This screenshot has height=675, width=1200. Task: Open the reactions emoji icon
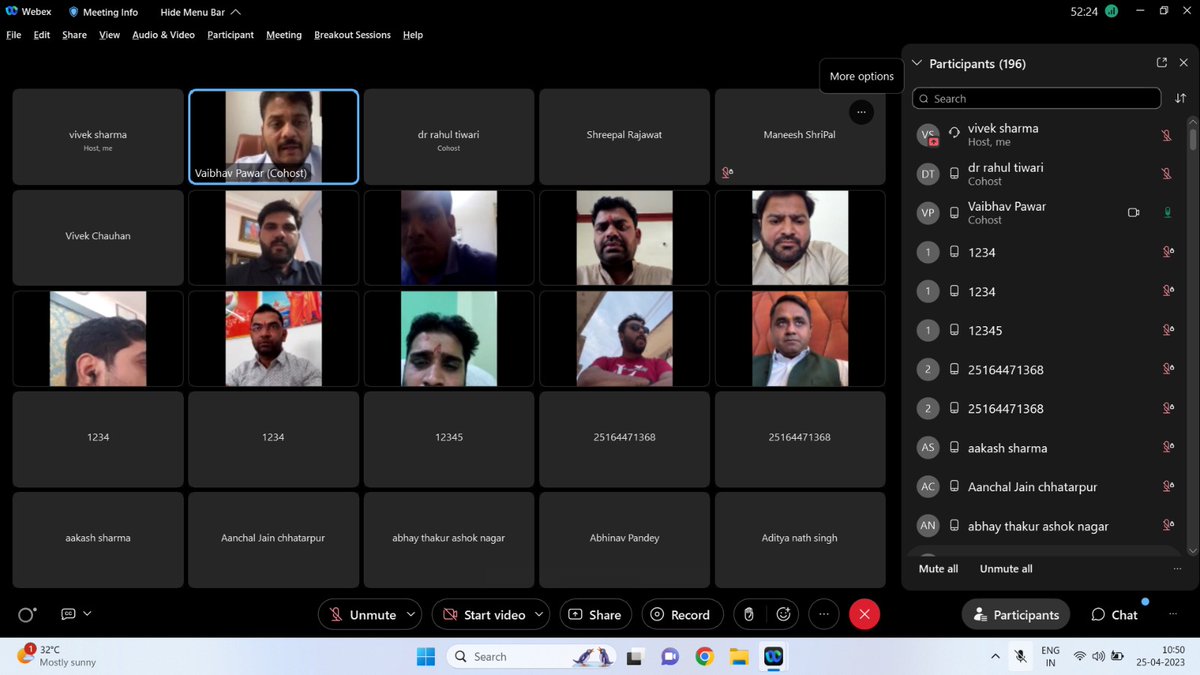784,614
